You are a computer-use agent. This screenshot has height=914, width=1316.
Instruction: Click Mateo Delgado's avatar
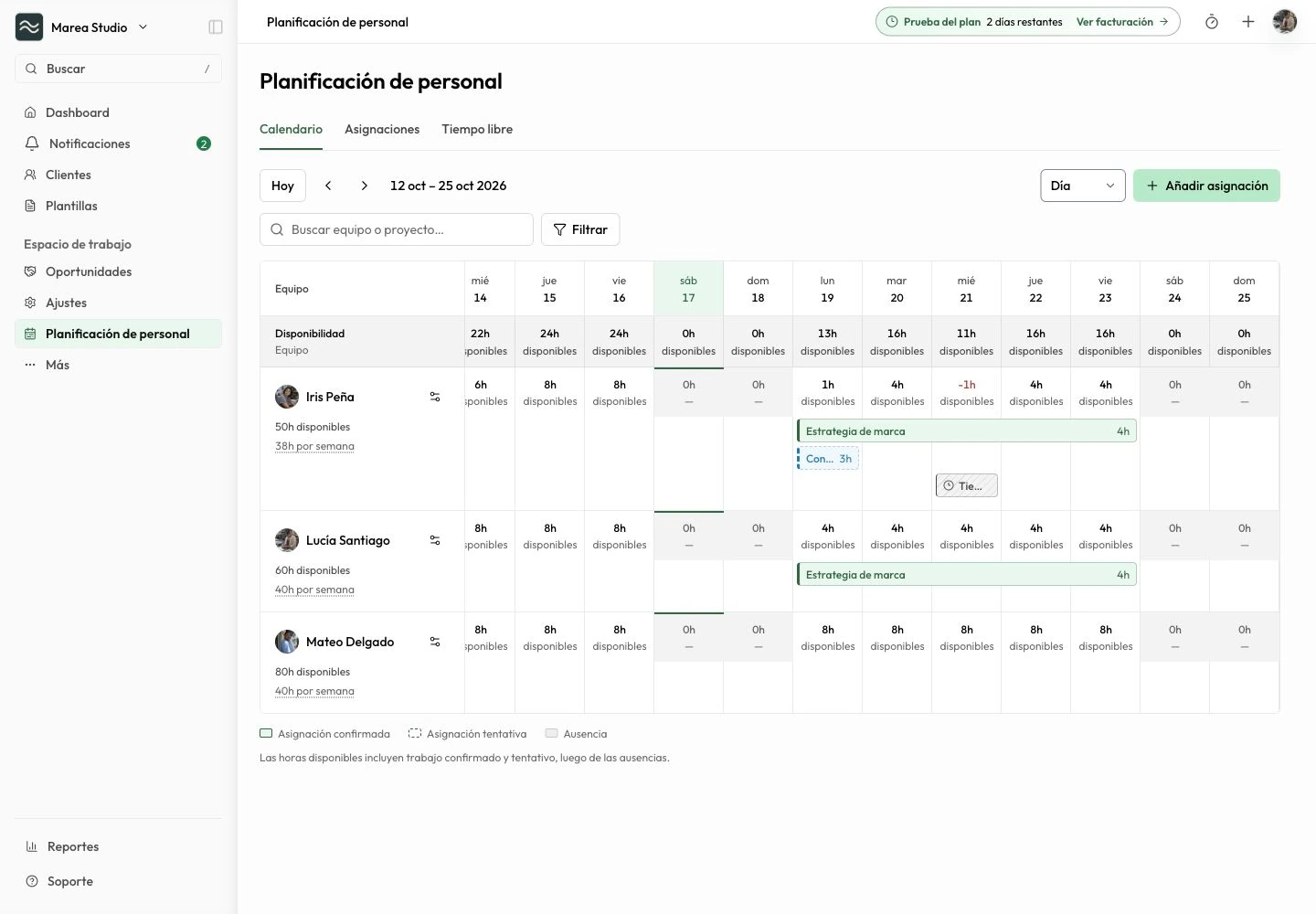coord(287,642)
